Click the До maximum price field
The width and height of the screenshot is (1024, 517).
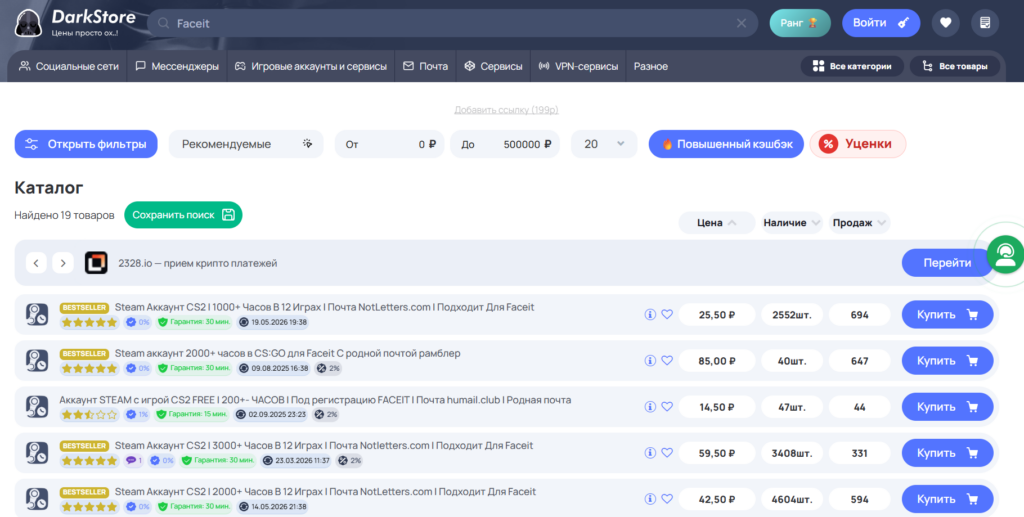point(505,144)
